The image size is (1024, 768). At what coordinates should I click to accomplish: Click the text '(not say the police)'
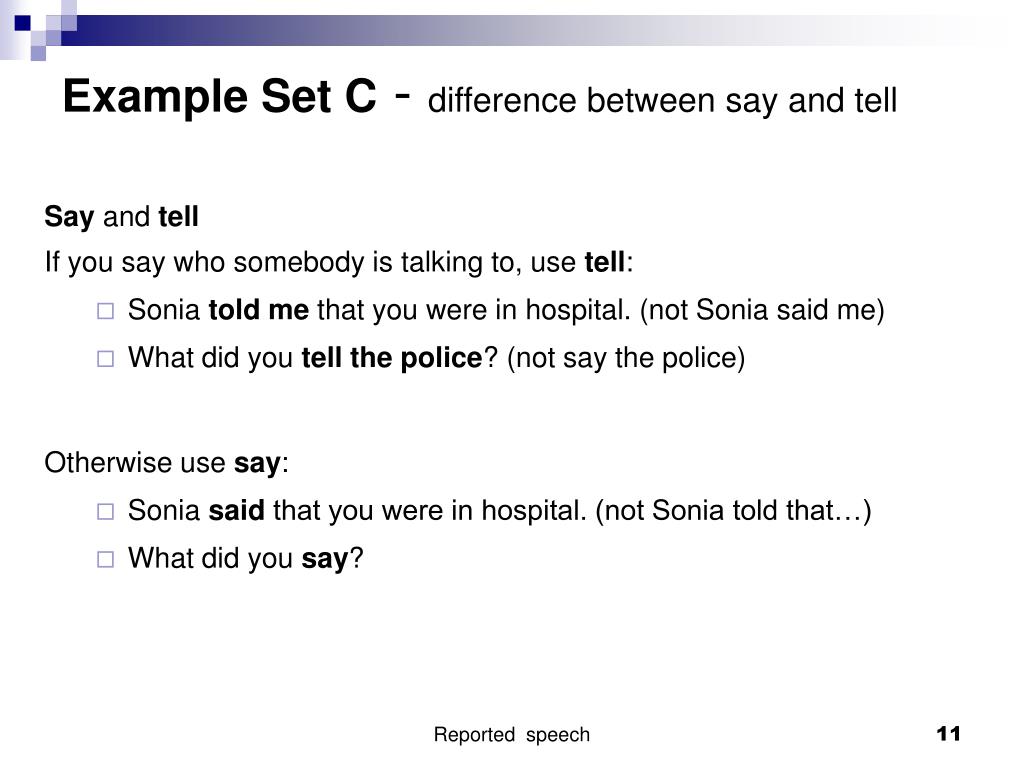pos(626,359)
